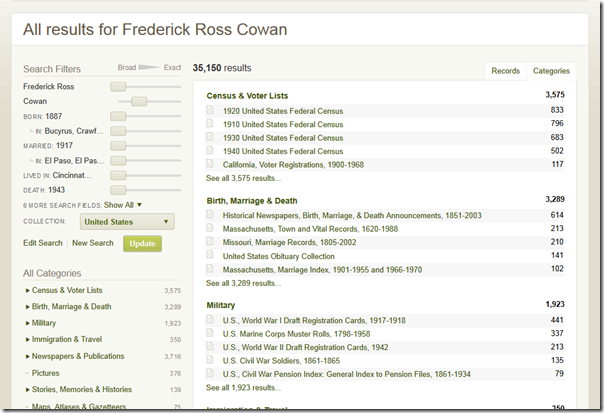Click document icon beside Historical Newspapers announcements

click(210, 214)
